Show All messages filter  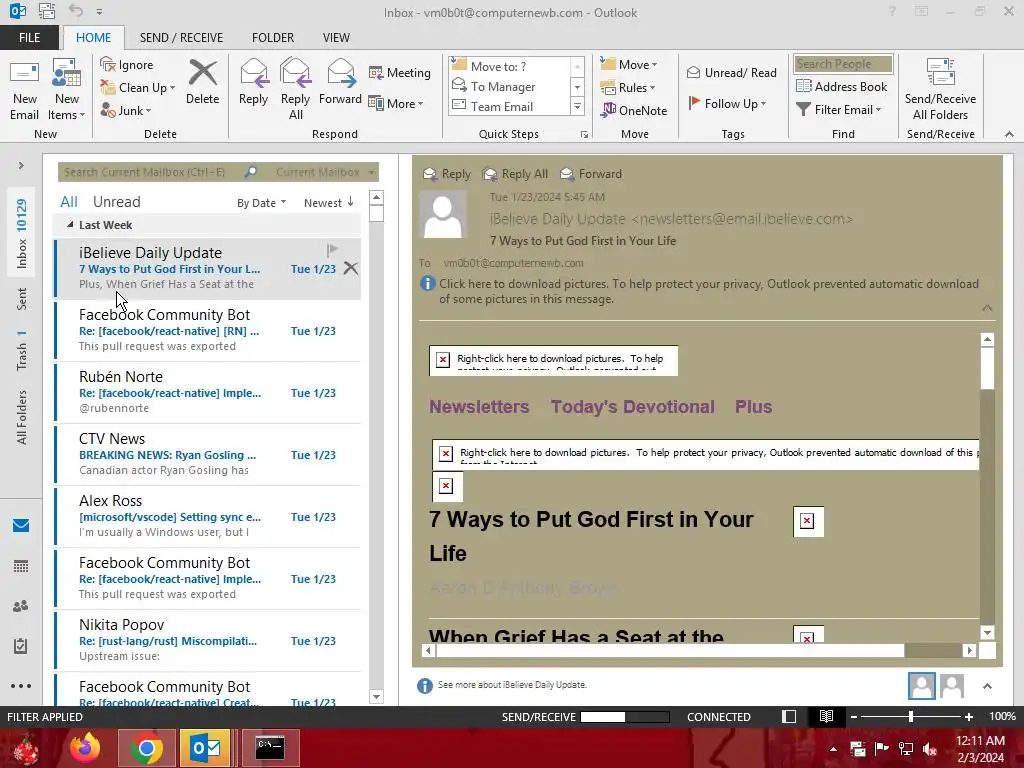(x=69, y=202)
